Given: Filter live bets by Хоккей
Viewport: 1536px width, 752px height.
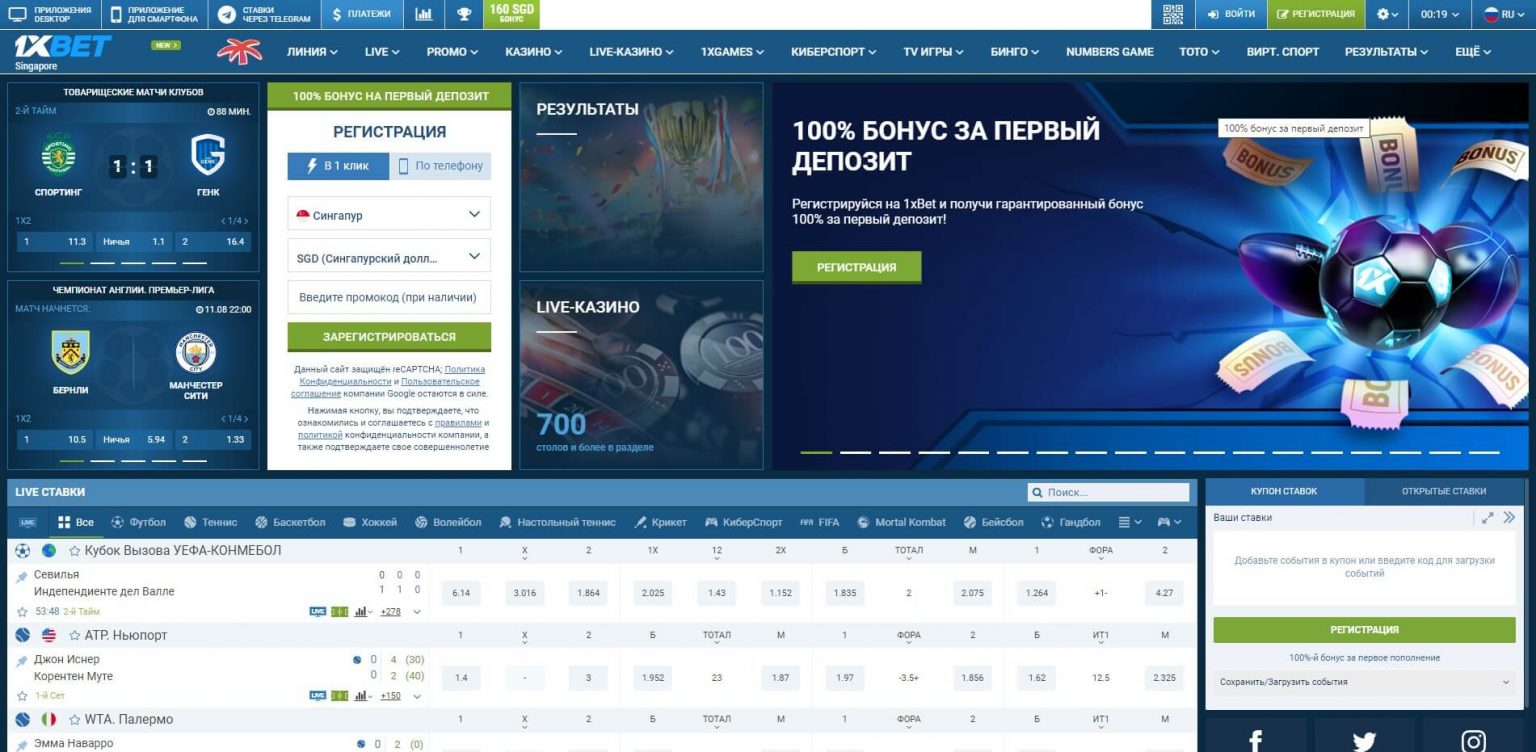Looking at the screenshot, I should click(370, 522).
